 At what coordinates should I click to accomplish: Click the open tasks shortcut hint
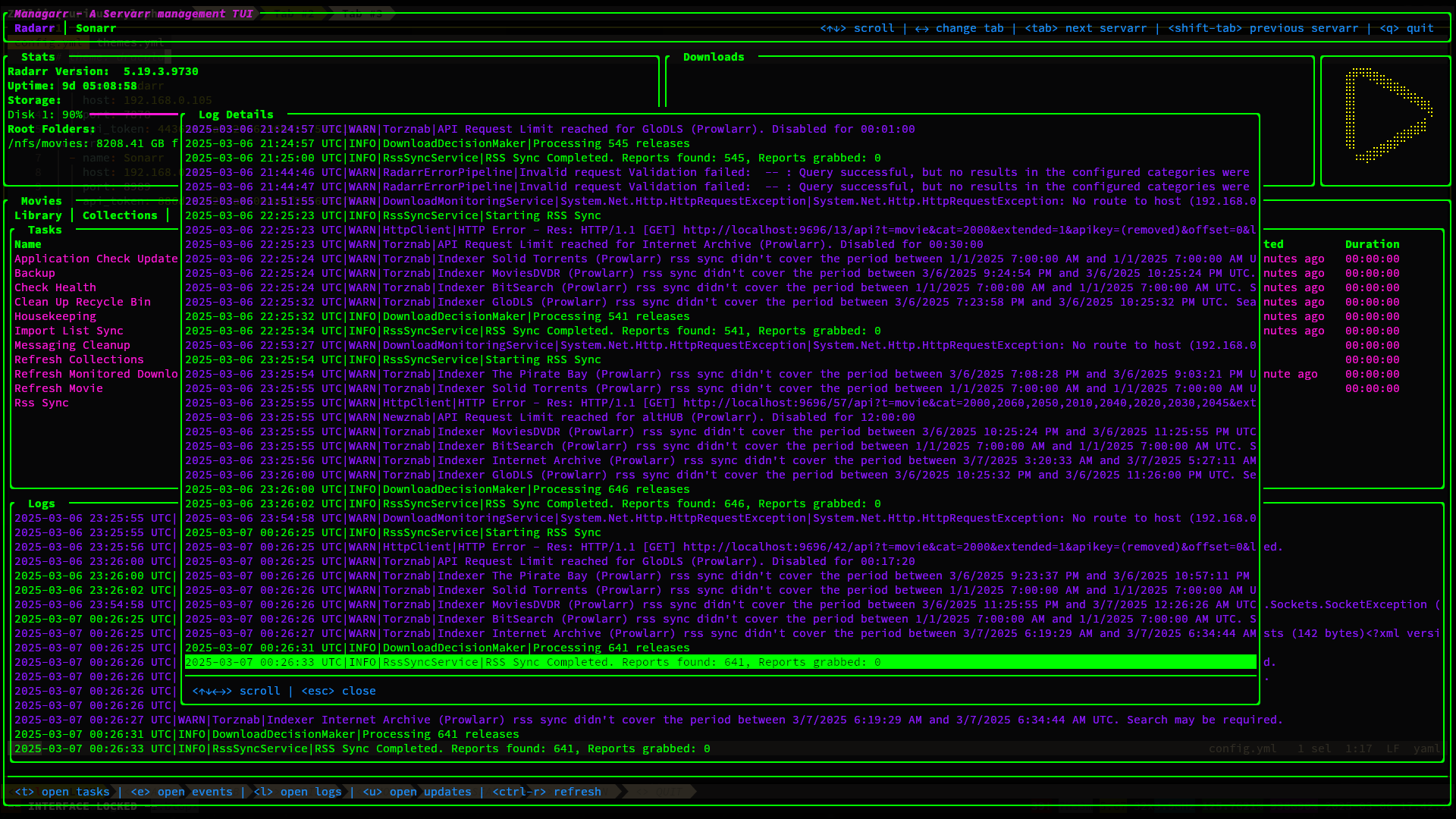tap(62, 792)
